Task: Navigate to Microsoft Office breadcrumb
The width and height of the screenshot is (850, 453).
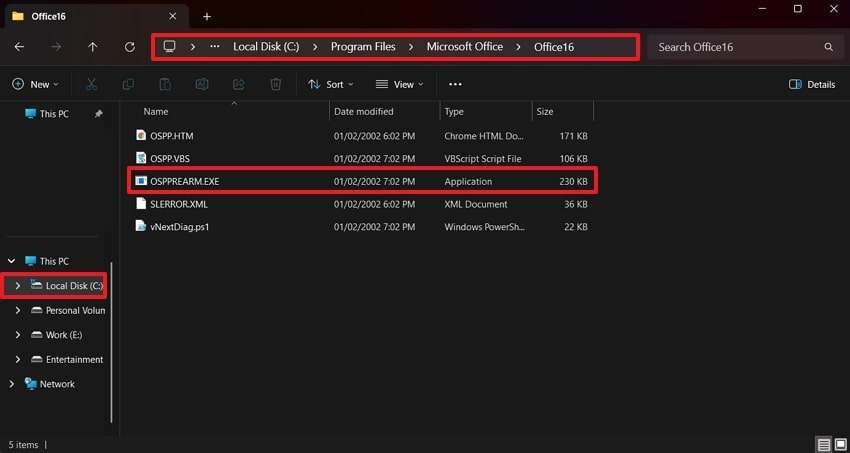Action: [465, 47]
